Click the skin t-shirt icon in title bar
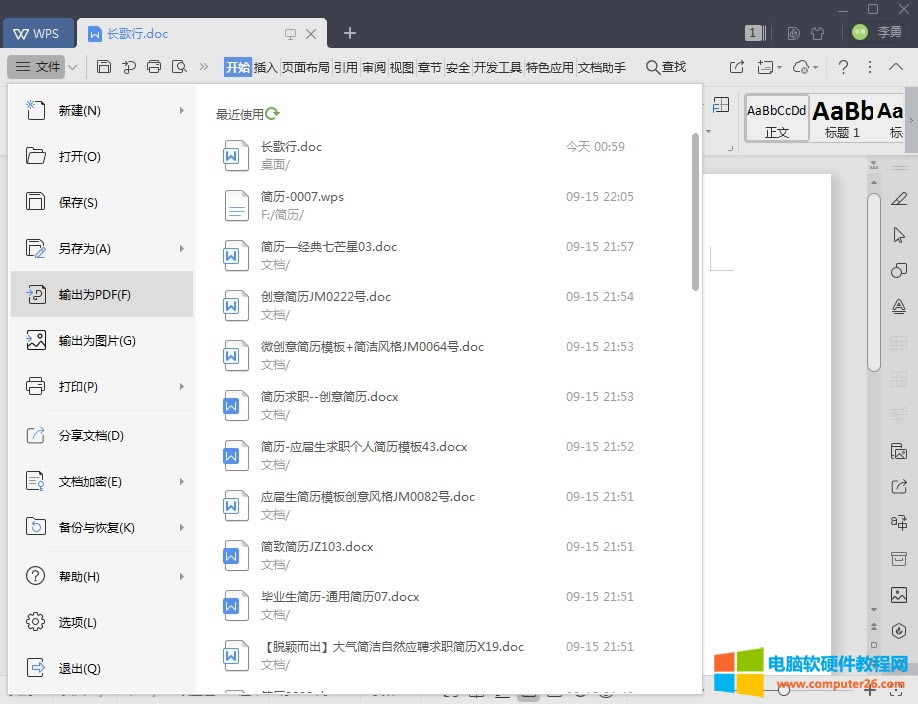 click(818, 33)
